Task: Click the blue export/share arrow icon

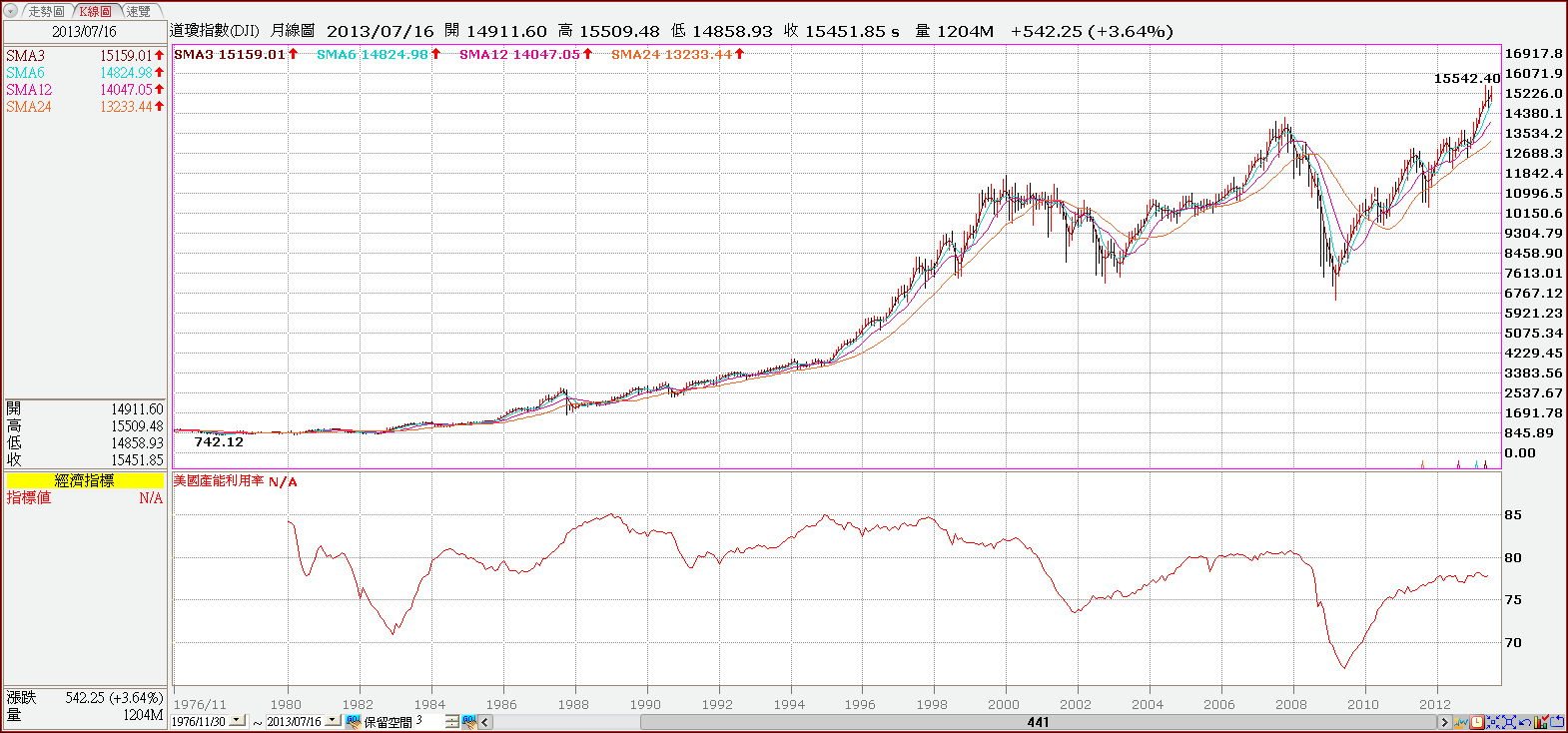Action: (x=1557, y=721)
